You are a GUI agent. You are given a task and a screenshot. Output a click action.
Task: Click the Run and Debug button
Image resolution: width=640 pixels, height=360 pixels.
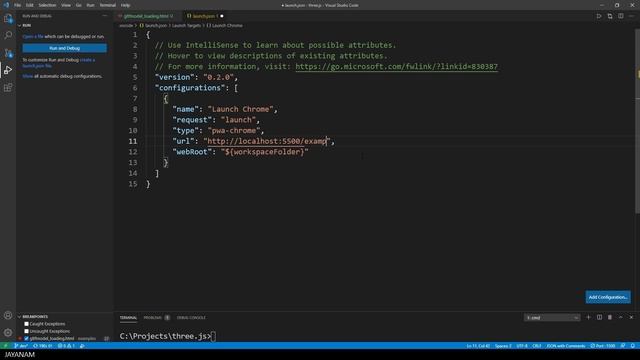point(64,48)
